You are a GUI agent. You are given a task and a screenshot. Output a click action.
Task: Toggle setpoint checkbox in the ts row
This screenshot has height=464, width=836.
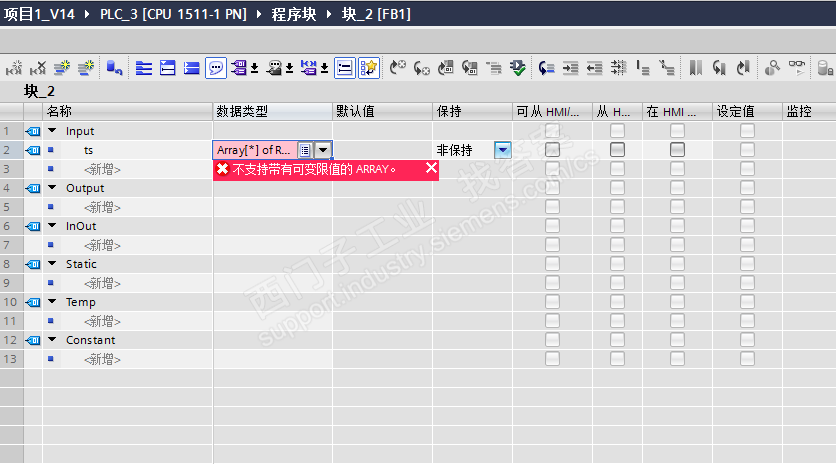tap(747, 150)
